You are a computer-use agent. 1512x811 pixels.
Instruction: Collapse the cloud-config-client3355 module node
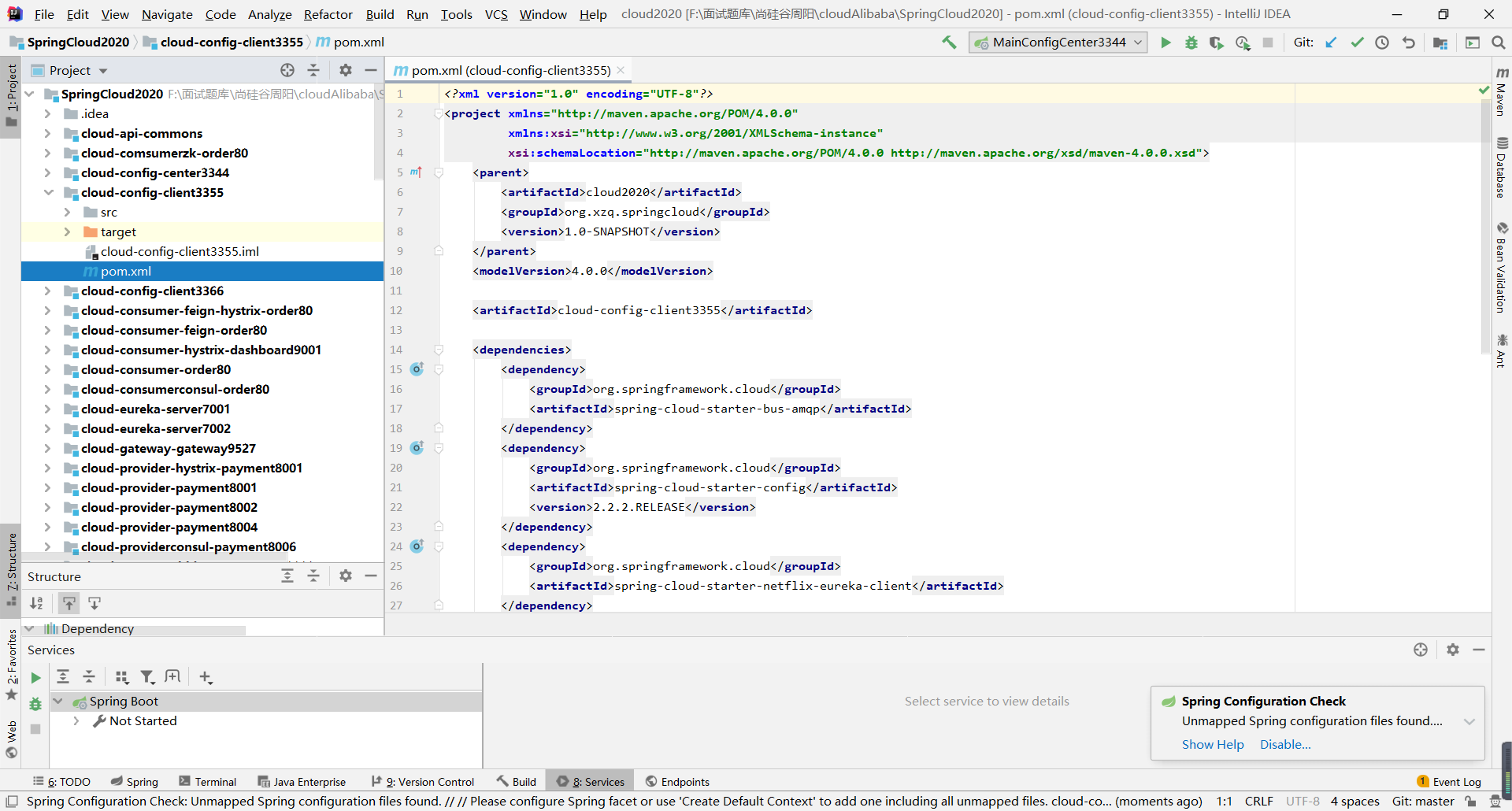(x=48, y=192)
